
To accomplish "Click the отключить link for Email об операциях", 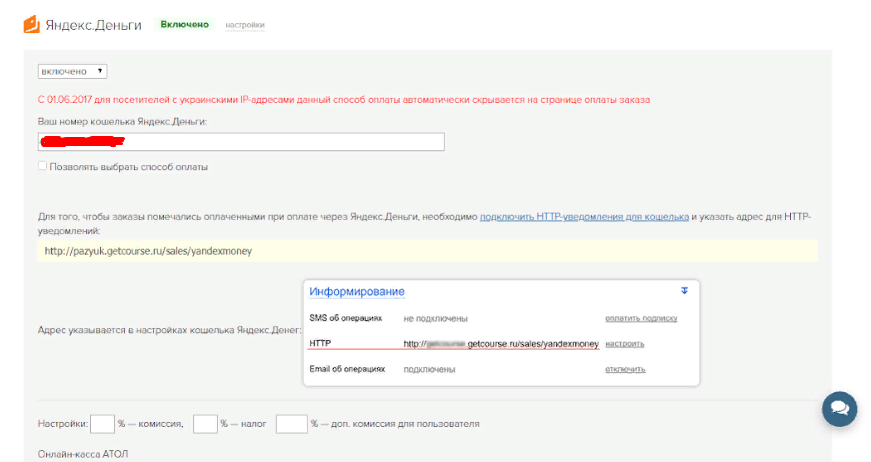I will pos(625,369).
